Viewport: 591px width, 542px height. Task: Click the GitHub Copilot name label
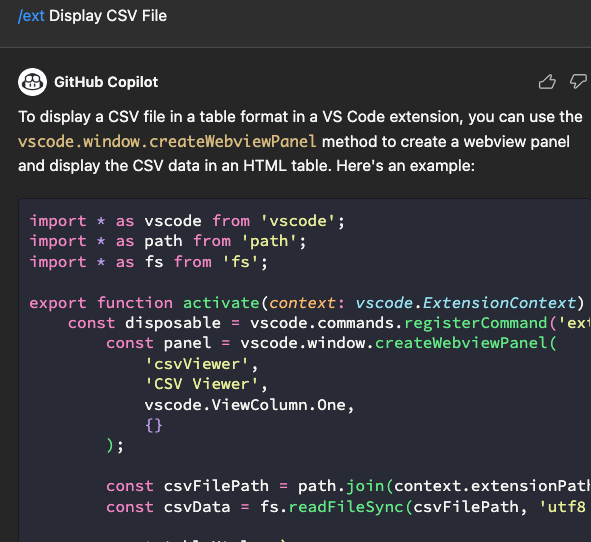click(106, 82)
